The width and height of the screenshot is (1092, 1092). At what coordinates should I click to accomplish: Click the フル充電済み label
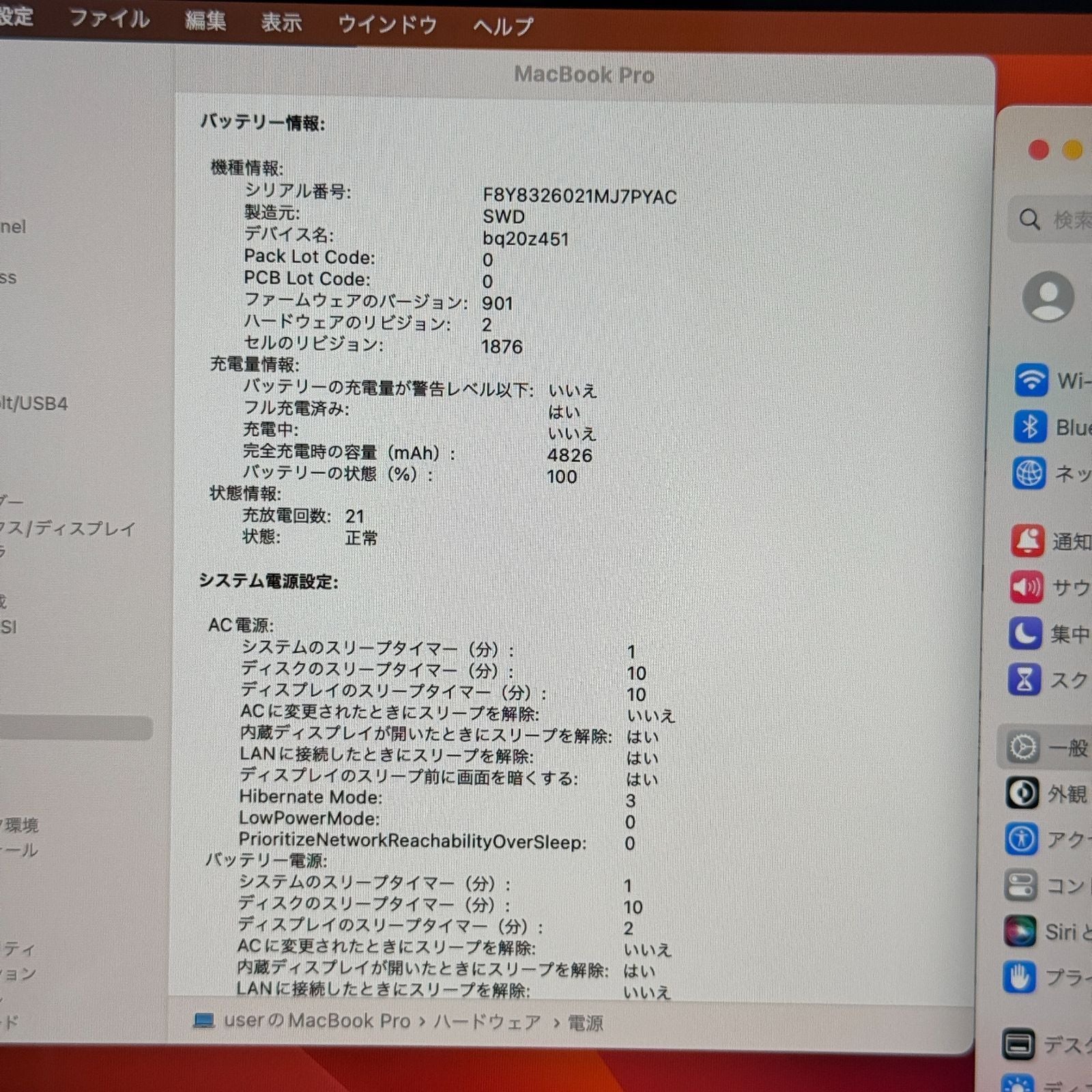click(x=296, y=408)
